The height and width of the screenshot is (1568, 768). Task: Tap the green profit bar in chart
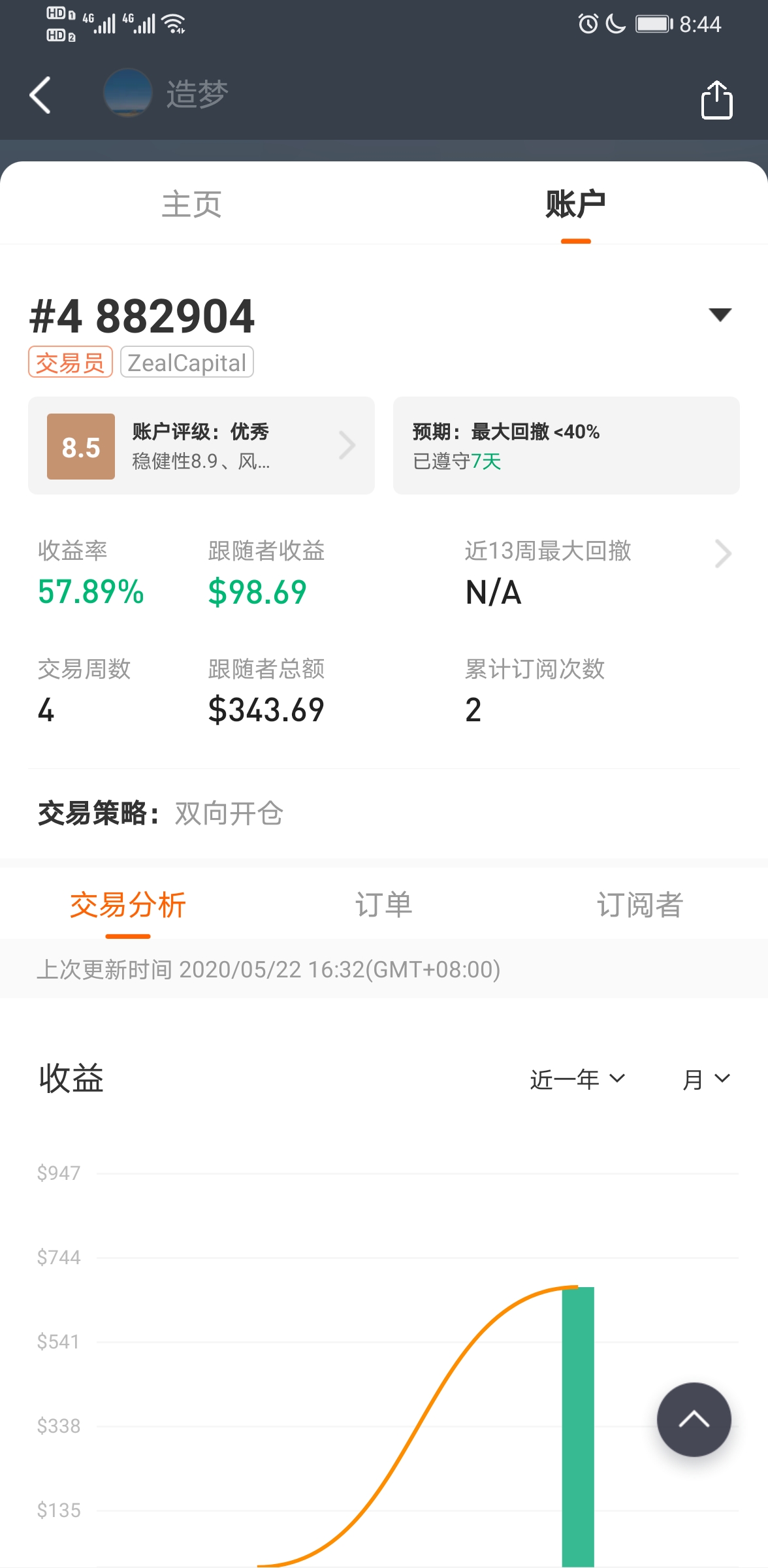tap(578, 1426)
